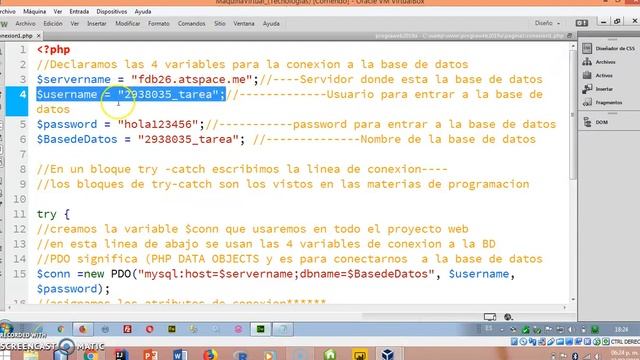
Task: Click the code editor vertical scrollbar thumb
Action: coord(573,116)
